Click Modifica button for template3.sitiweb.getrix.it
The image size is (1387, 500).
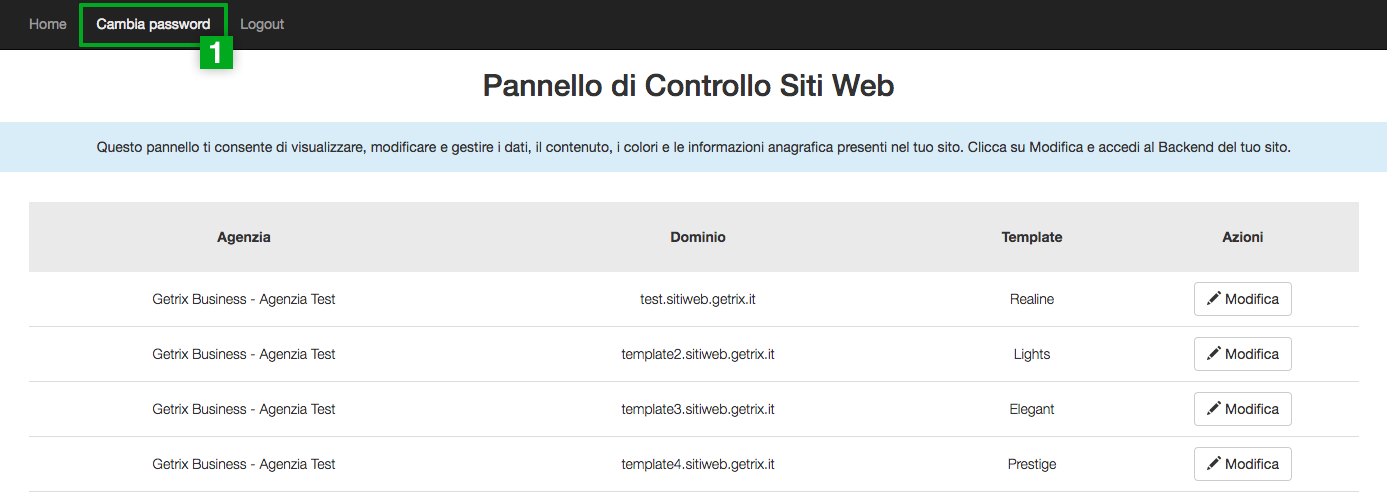coord(1243,409)
